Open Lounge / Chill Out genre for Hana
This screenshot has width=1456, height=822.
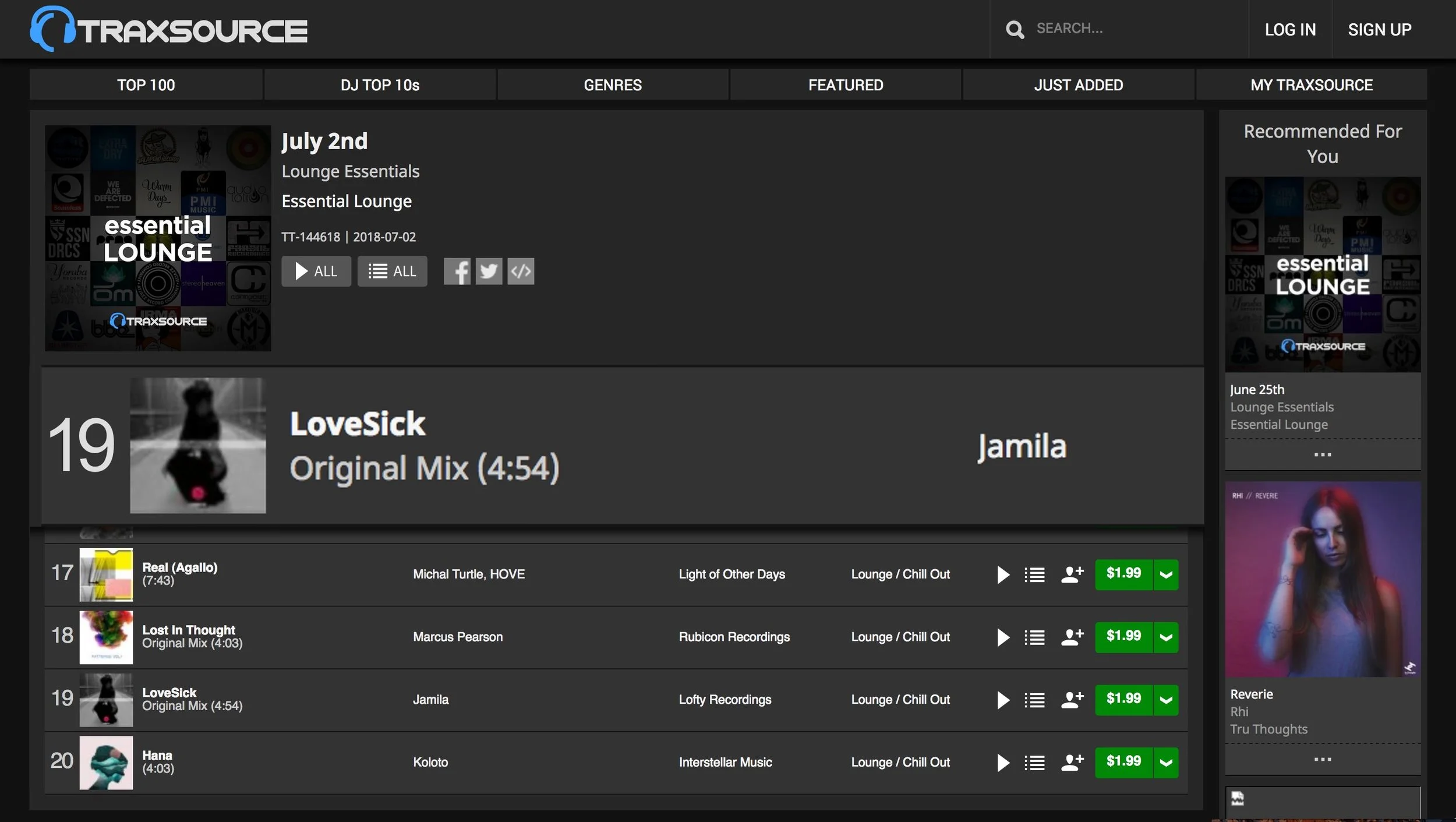900,763
